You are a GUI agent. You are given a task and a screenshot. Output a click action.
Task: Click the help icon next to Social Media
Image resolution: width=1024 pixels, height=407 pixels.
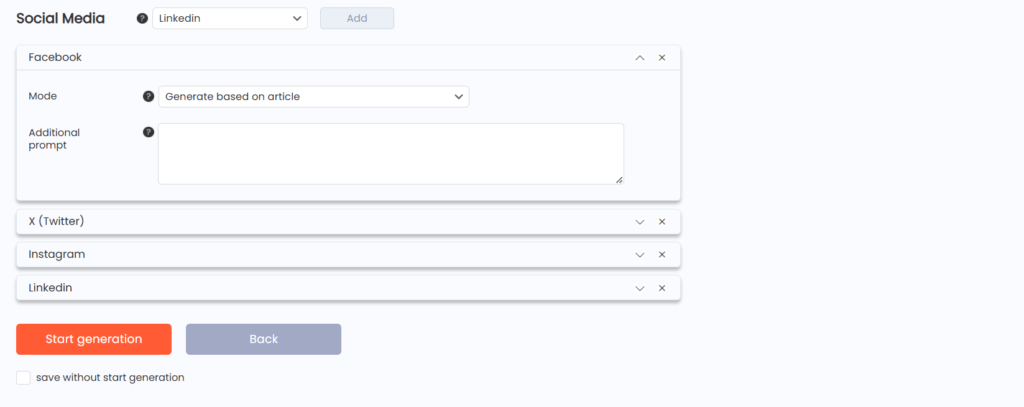point(142,18)
